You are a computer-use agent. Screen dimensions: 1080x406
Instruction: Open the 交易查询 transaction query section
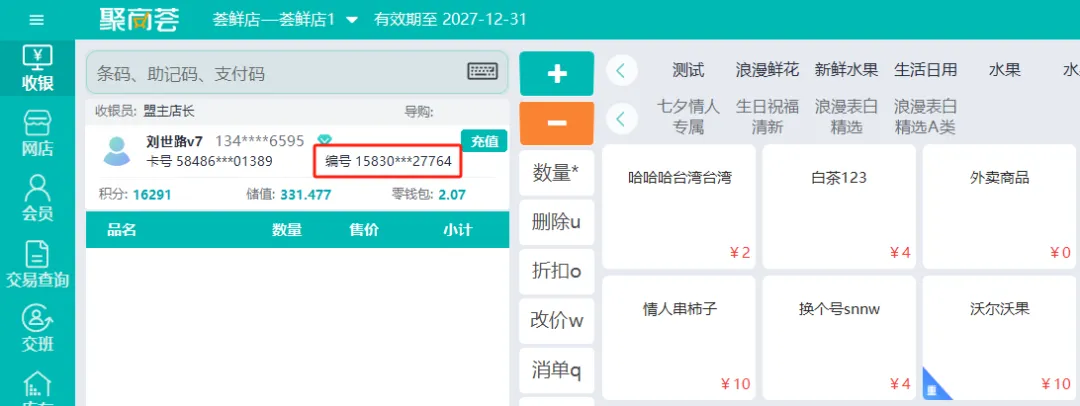click(37, 264)
